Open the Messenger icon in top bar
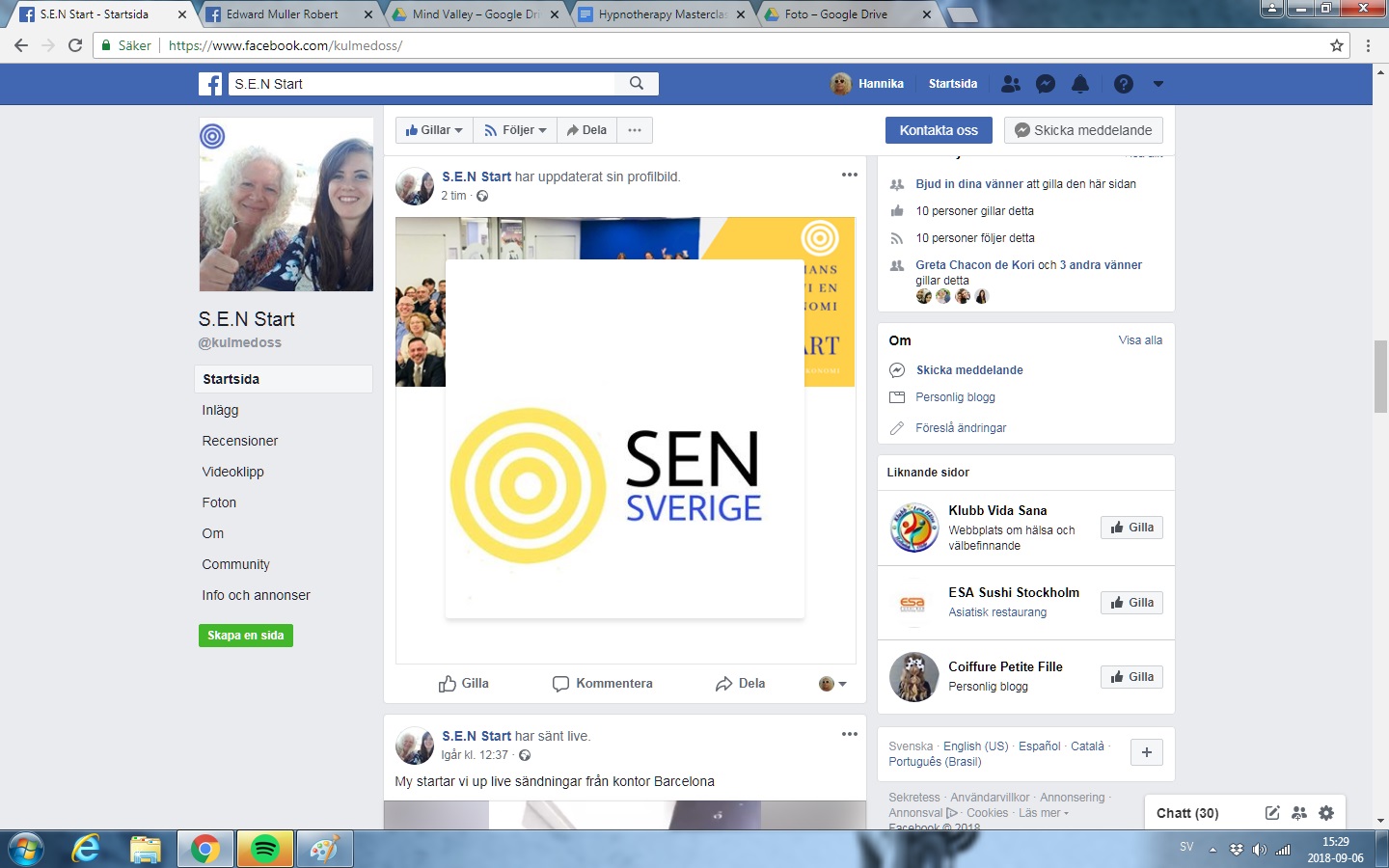Viewport: 1389px width, 868px height. pyautogui.click(x=1046, y=84)
